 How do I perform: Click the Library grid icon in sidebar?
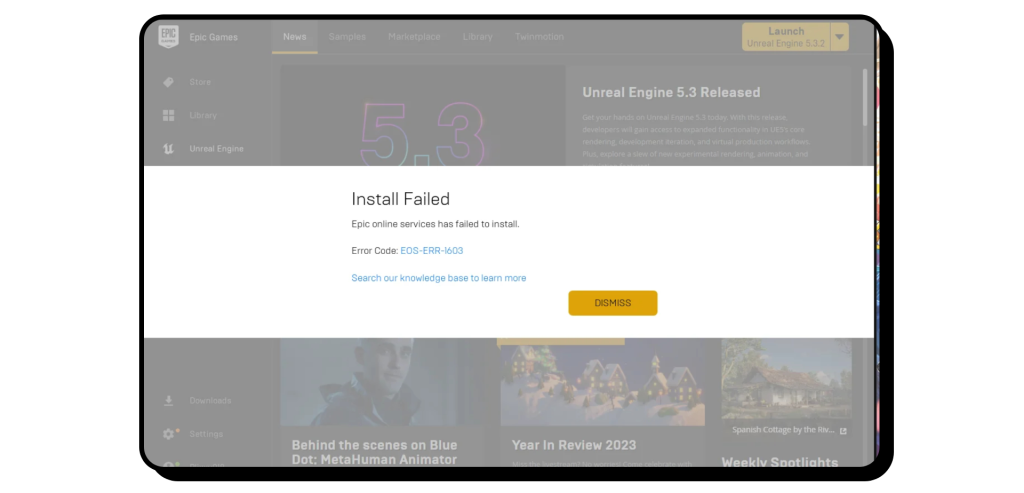(168, 115)
